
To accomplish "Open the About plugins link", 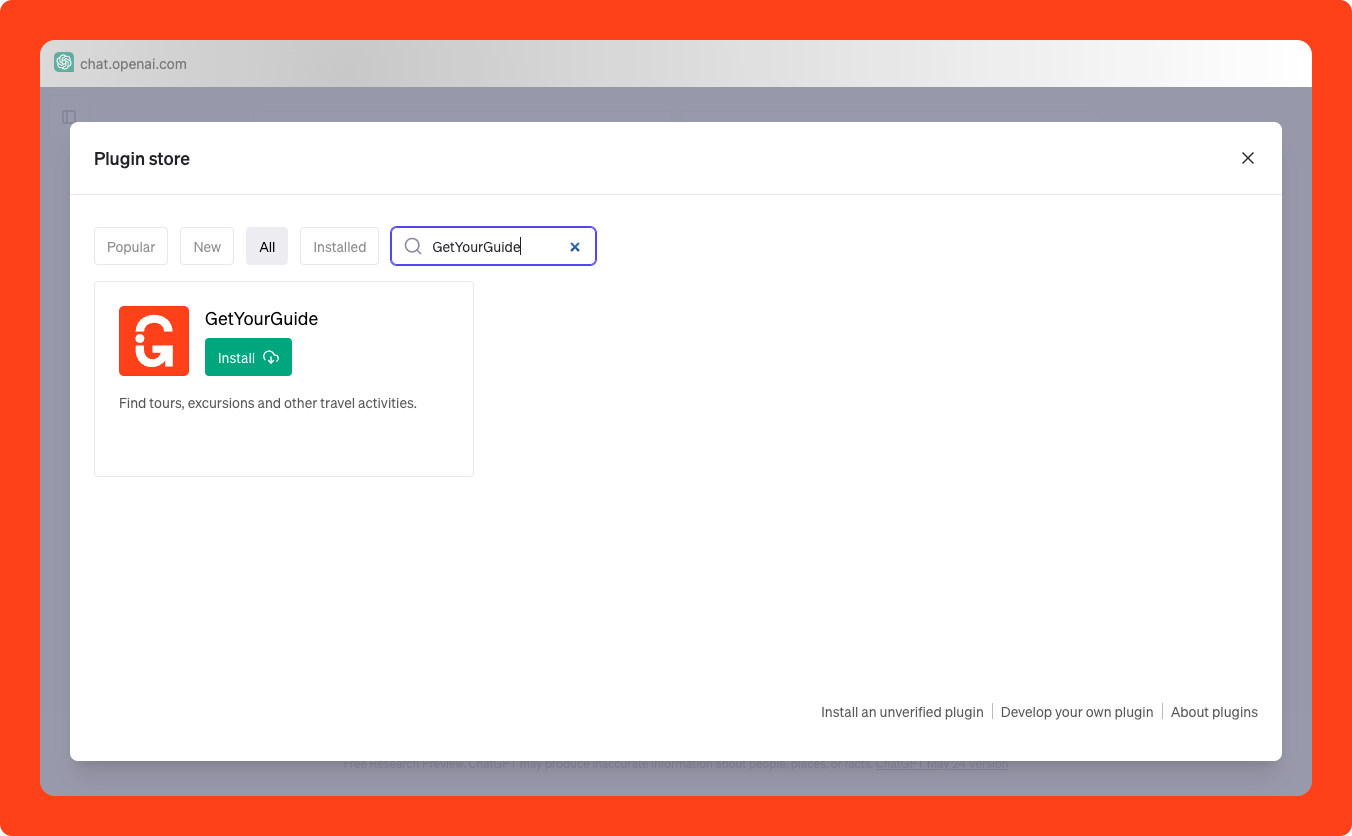I will tap(1214, 711).
